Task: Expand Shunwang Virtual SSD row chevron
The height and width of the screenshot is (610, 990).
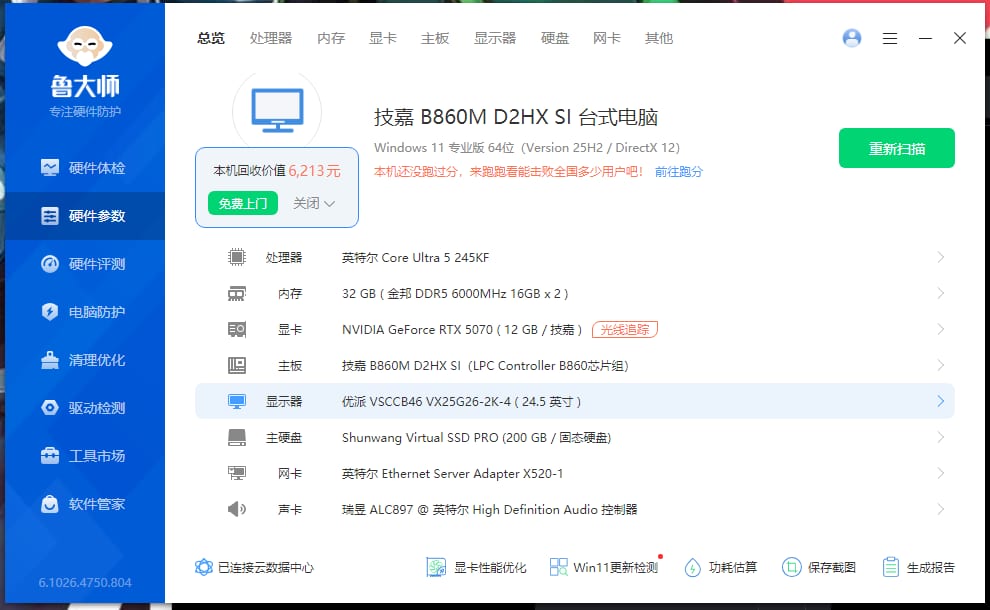Action: [x=941, y=438]
